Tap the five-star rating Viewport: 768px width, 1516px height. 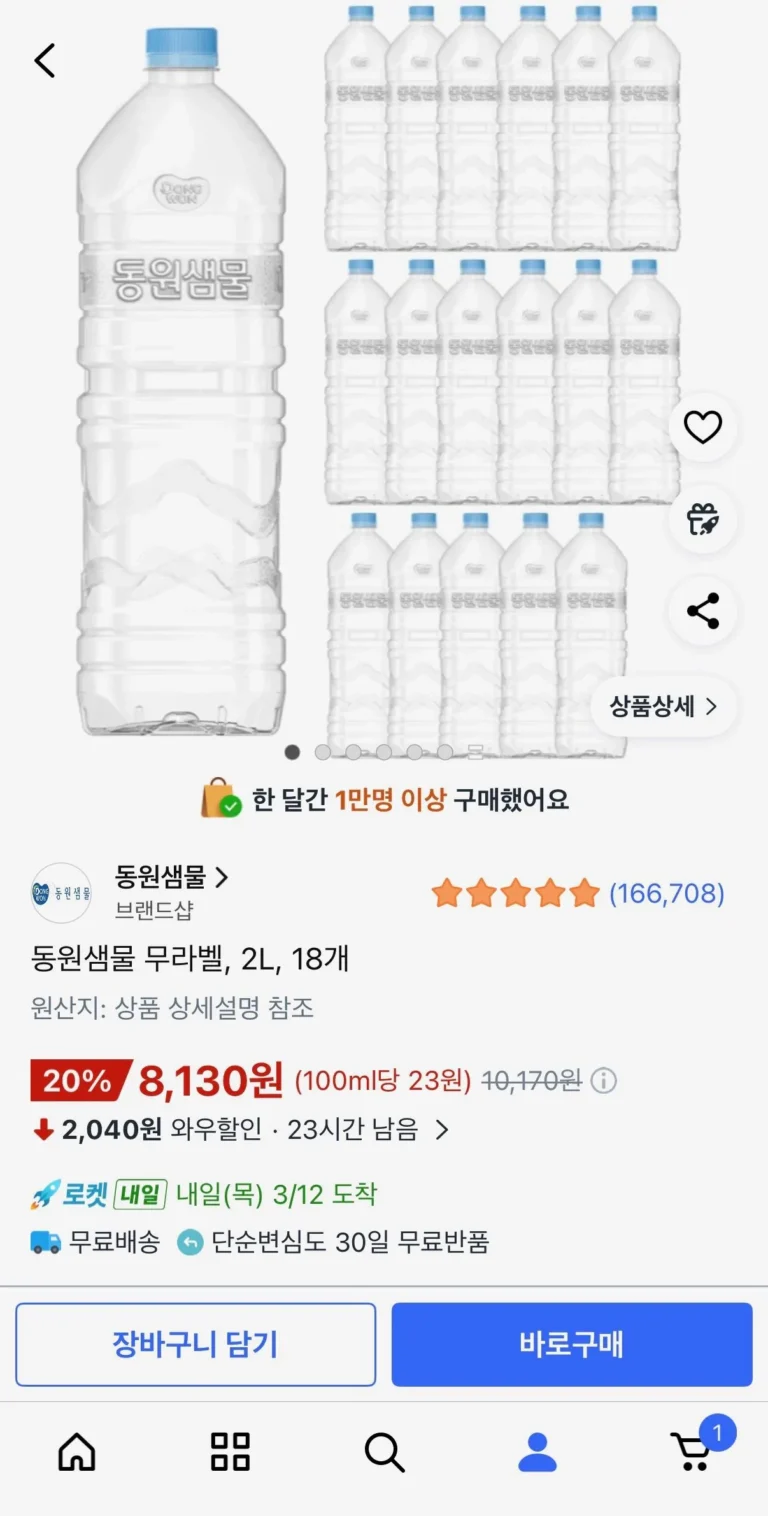coord(515,893)
